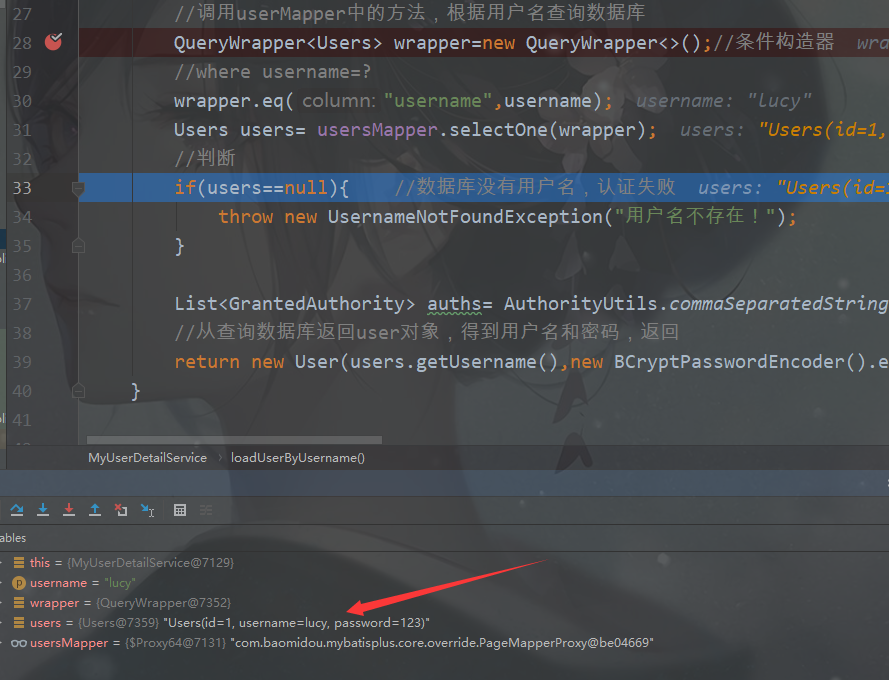This screenshot has height=680, width=889.
Task: Click the red Force Step Into icon
Action: 69,510
